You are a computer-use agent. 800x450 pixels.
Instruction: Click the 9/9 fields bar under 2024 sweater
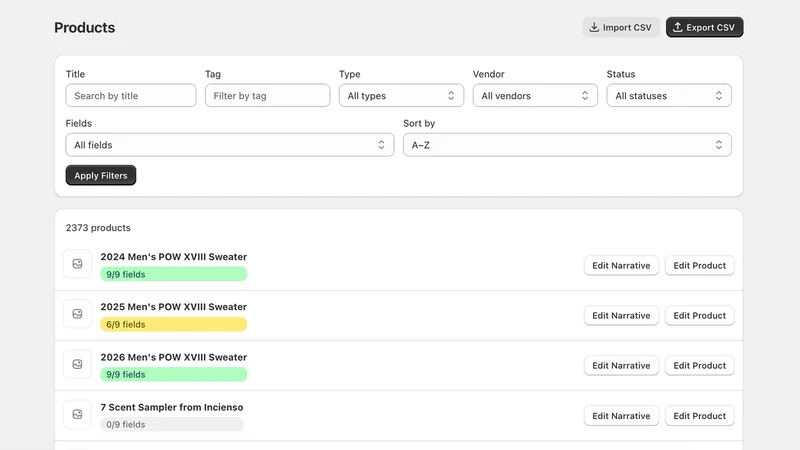[173, 274]
